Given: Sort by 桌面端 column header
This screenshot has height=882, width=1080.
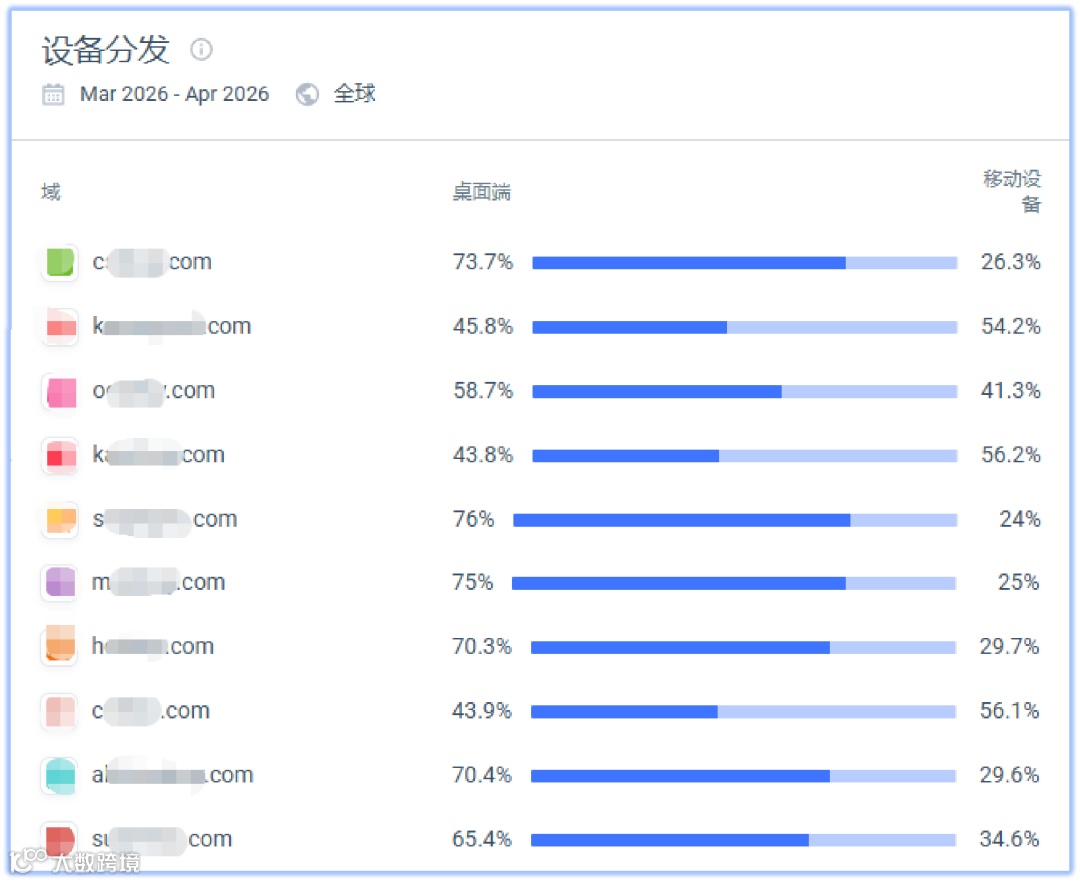Looking at the screenshot, I should tap(482, 192).
